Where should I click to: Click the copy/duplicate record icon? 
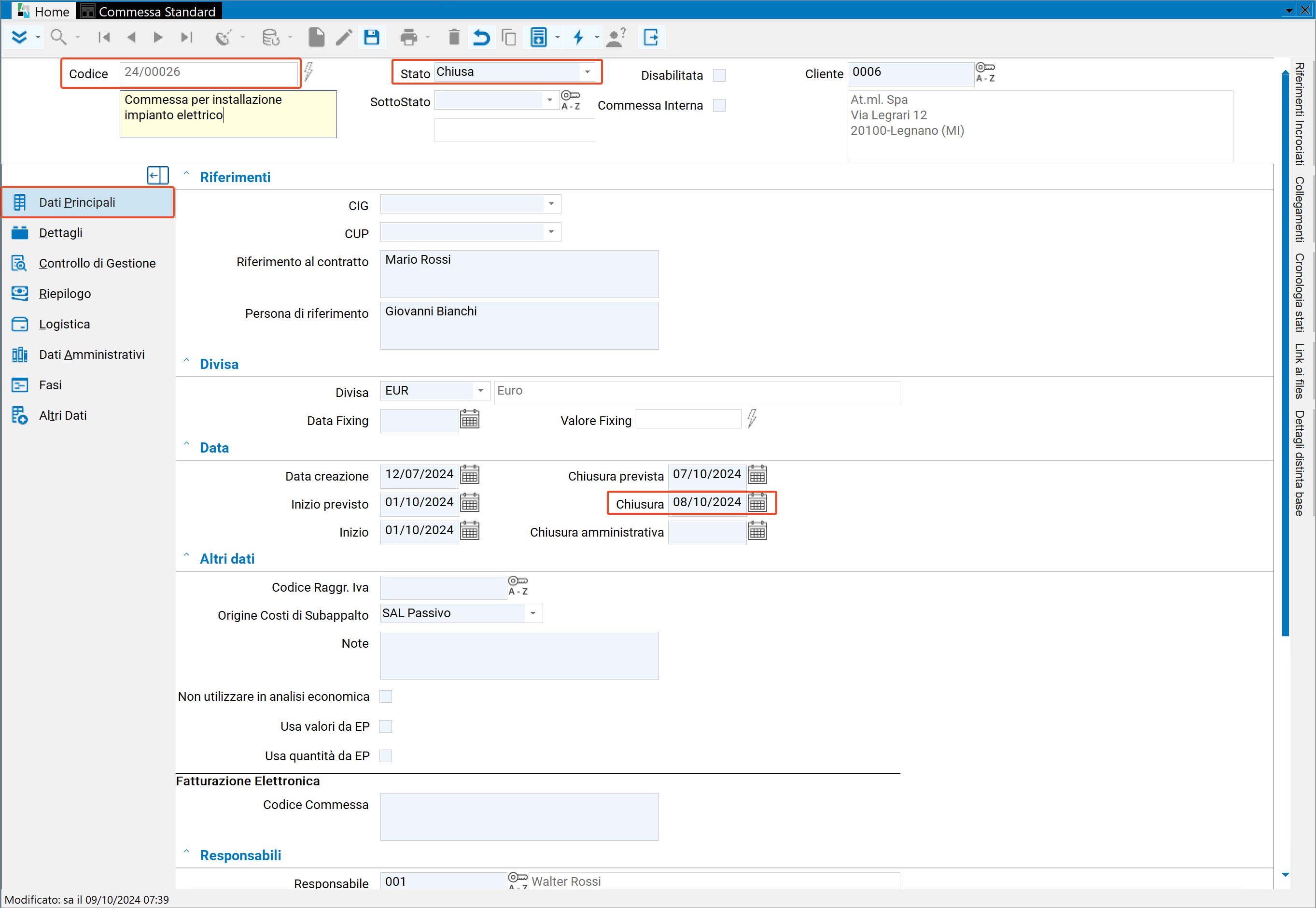pos(509,38)
